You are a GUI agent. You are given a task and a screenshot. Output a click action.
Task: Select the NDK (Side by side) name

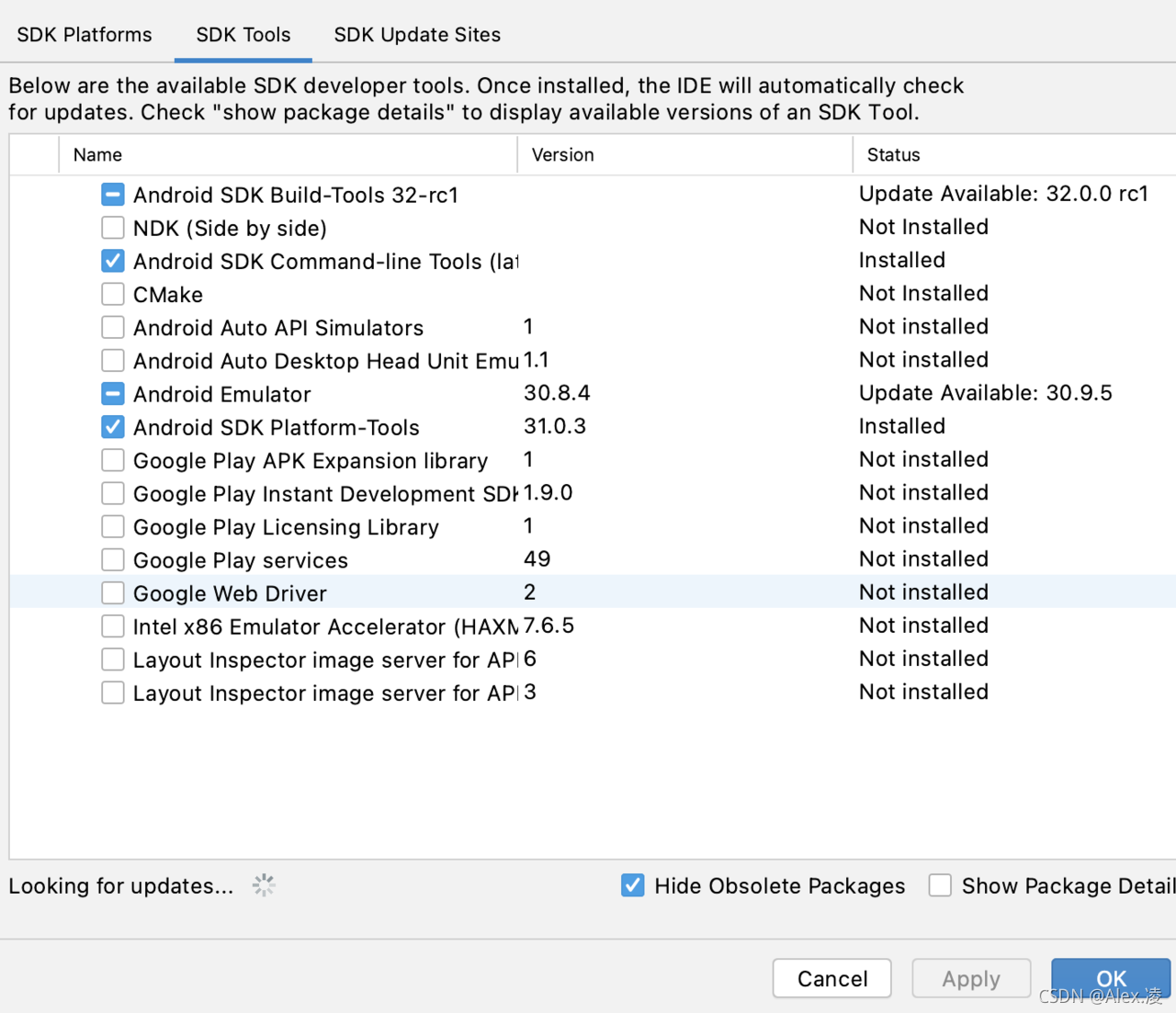click(x=230, y=228)
